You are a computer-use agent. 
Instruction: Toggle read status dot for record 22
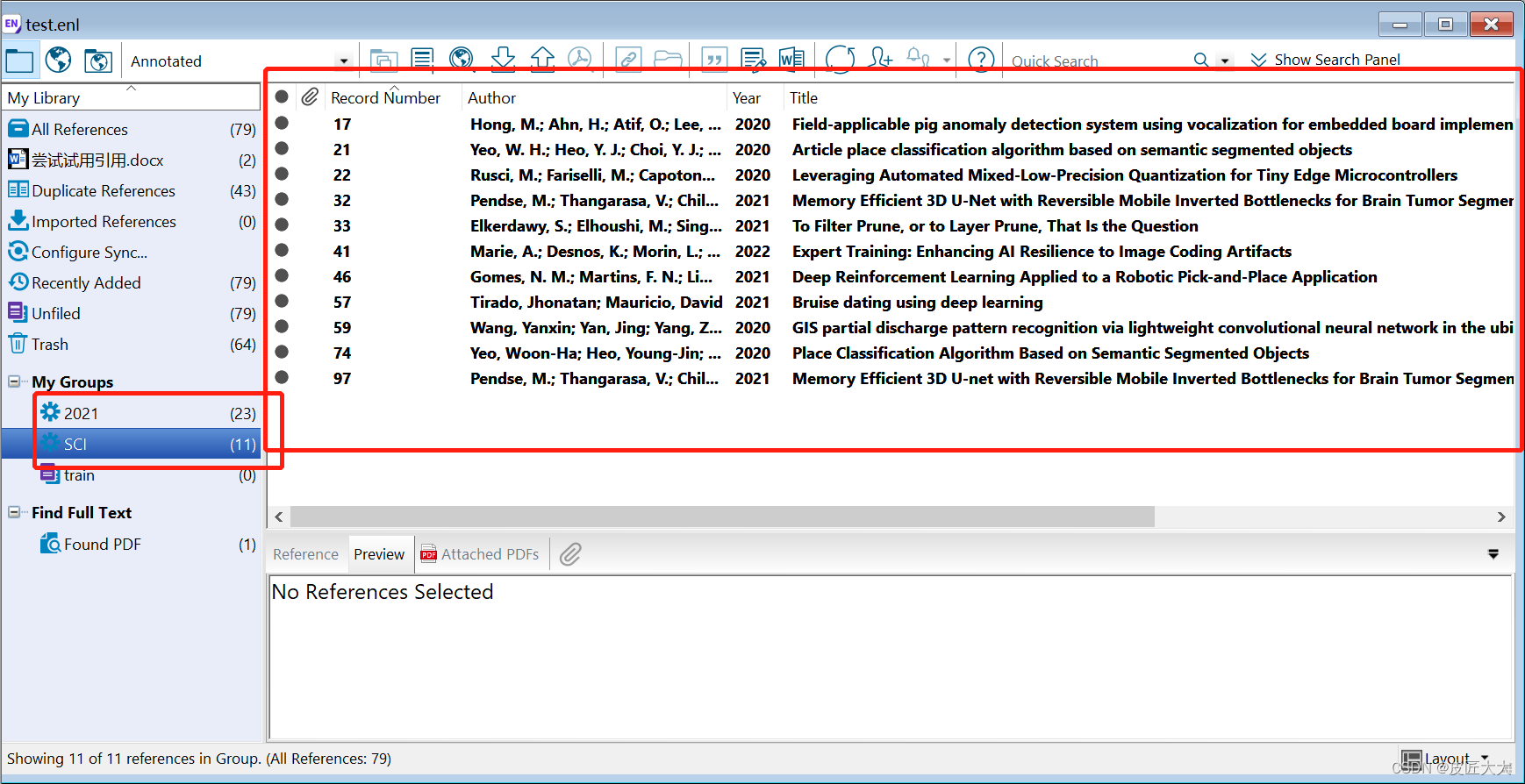click(x=282, y=175)
